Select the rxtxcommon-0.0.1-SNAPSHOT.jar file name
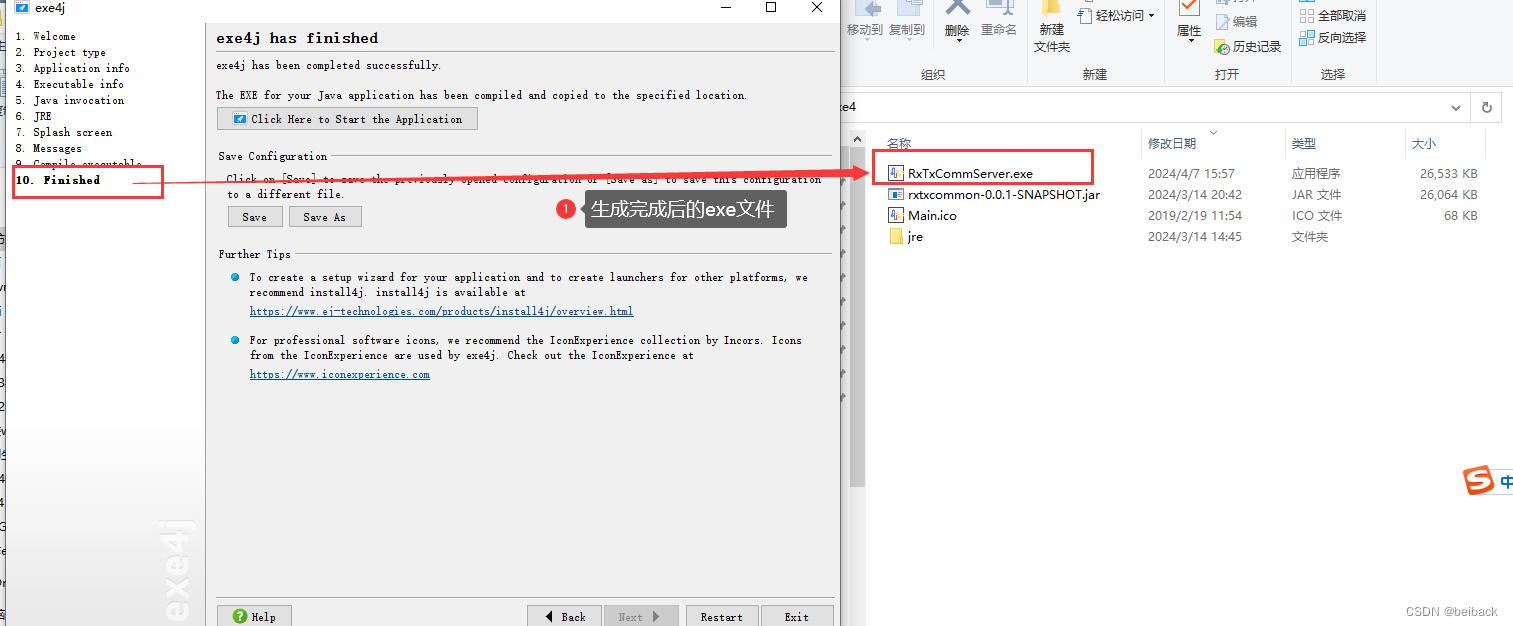Viewport: 1513px width, 626px height. (x=1004, y=194)
